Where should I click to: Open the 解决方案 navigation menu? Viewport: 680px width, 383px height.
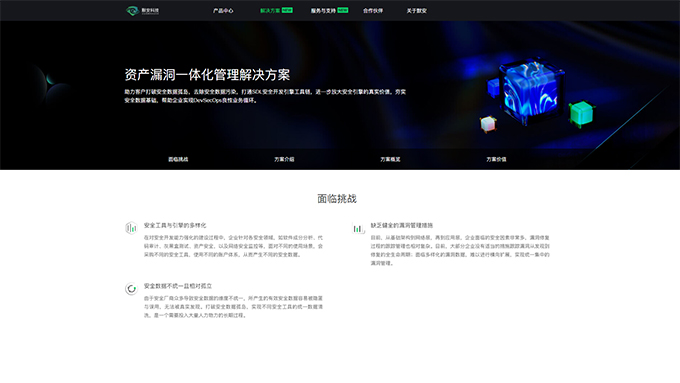270,11
